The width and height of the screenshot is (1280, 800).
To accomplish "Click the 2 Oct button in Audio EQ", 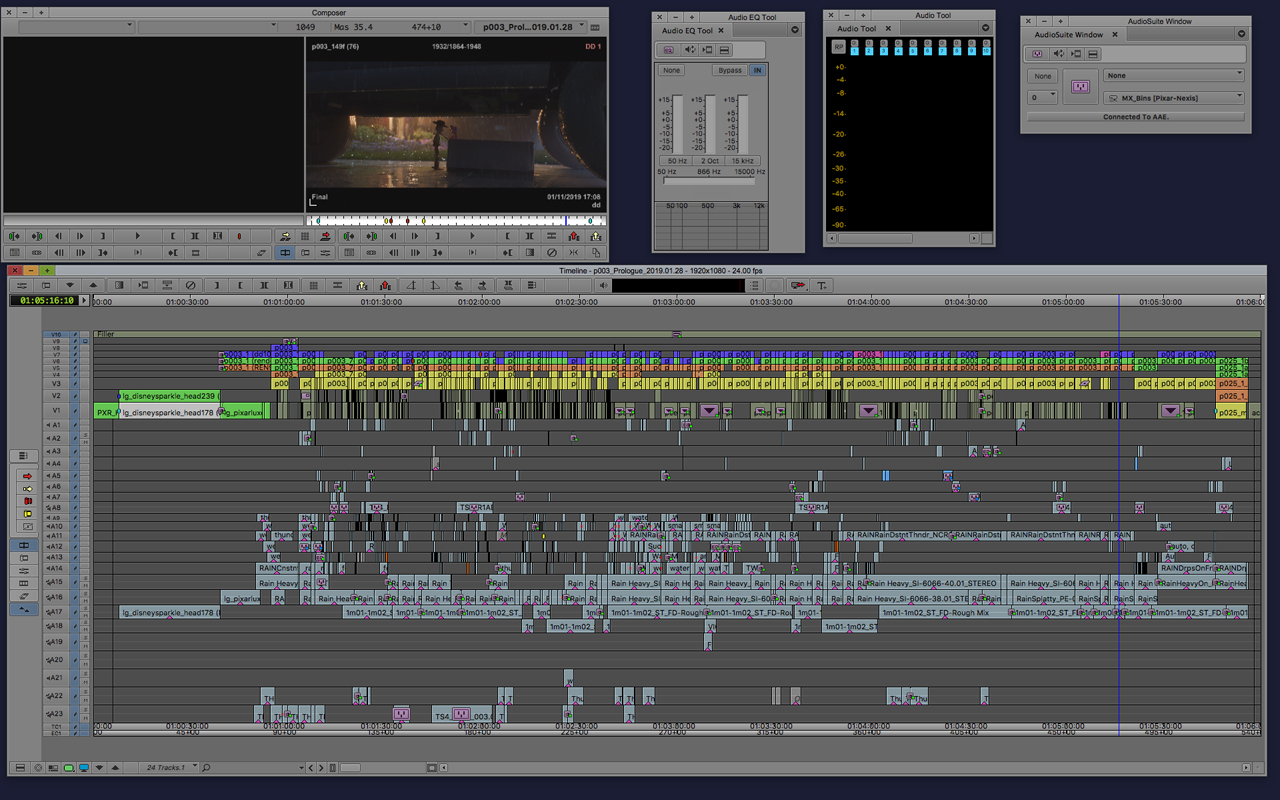I will click(710, 161).
